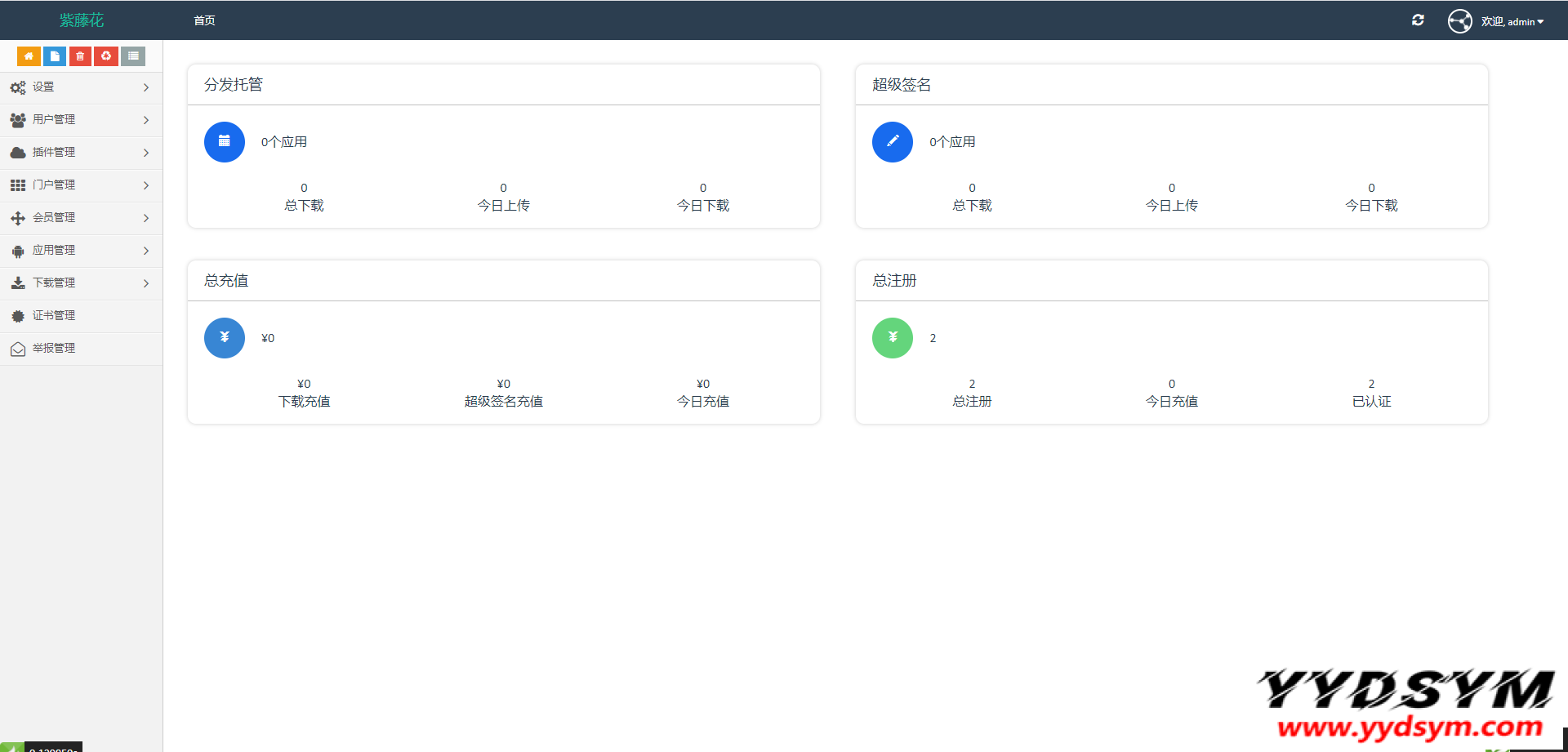The image size is (1568, 752).
Task: Select 举报管理 in the sidebar
Action: coord(54,349)
